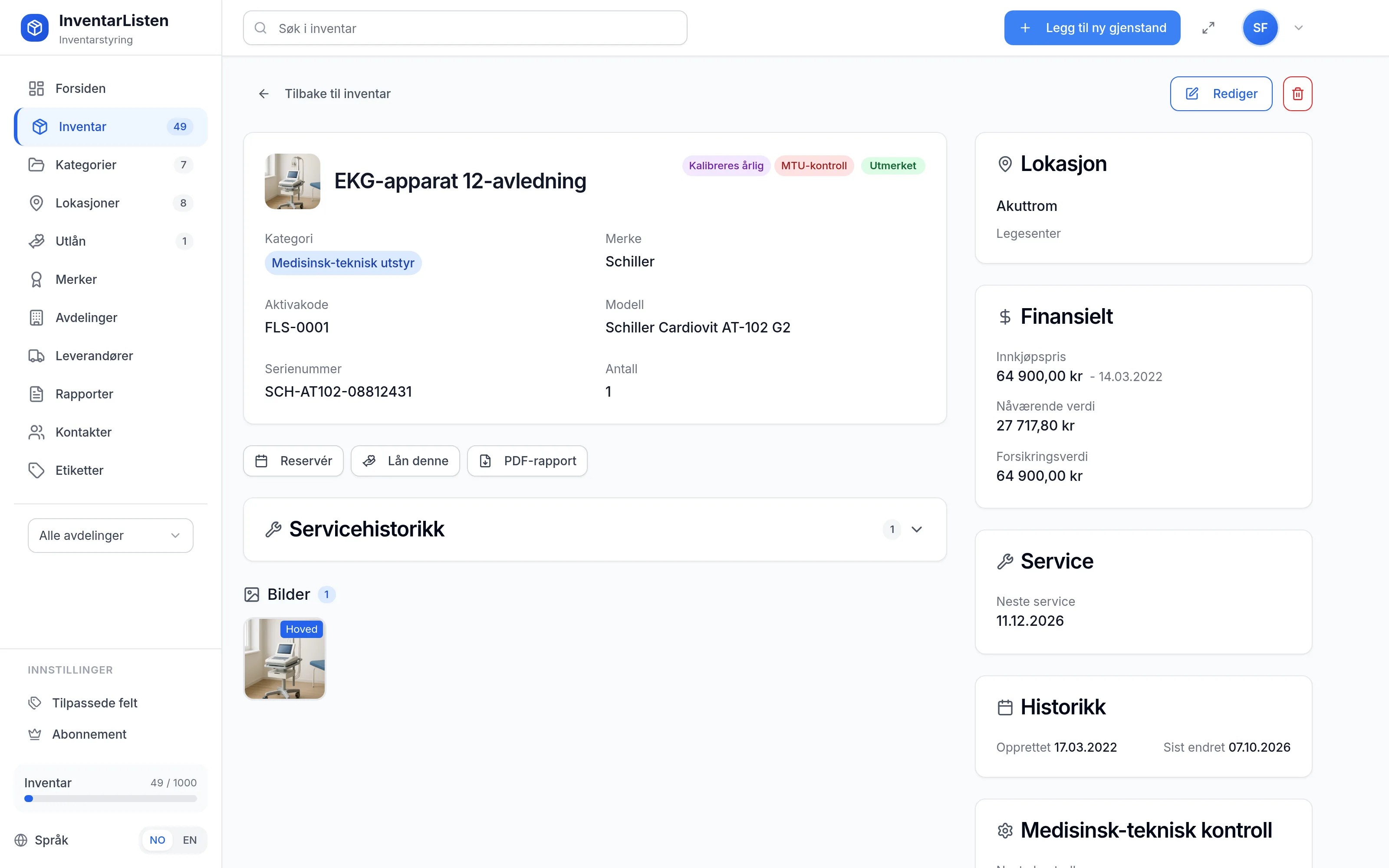Click the Akuttrom location text
1389x868 pixels.
coord(1026,206)
